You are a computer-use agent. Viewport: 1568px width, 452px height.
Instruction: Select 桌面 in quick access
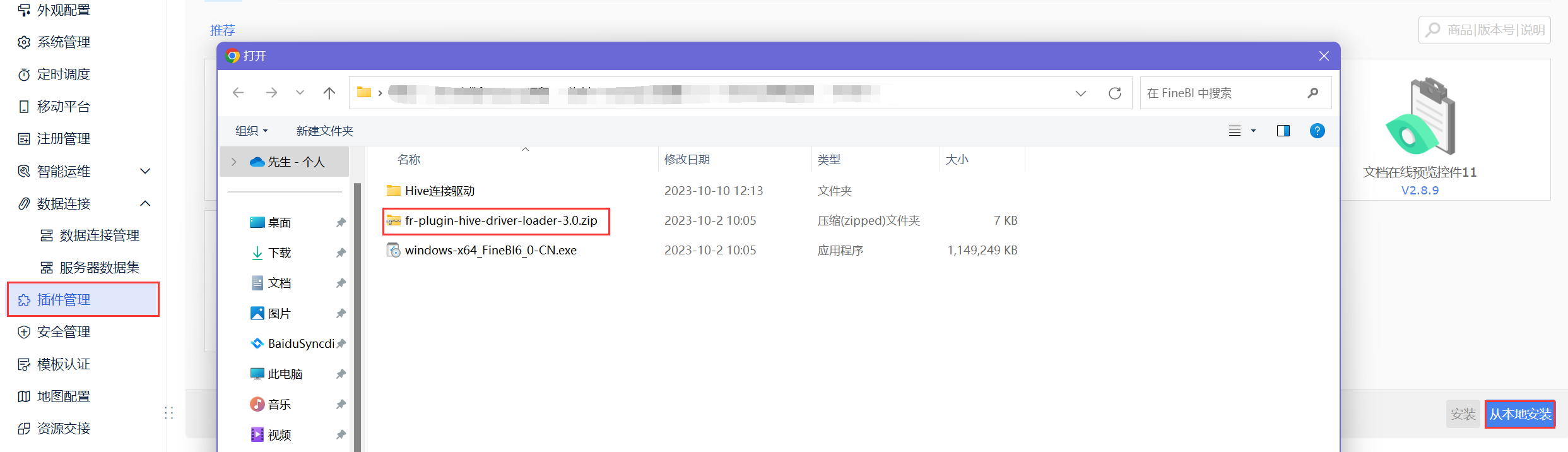tap(280, 223)
